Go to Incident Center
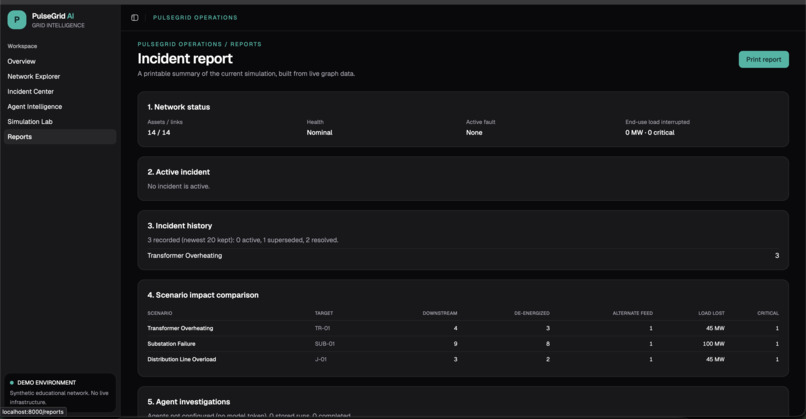 tap(30, 92)
